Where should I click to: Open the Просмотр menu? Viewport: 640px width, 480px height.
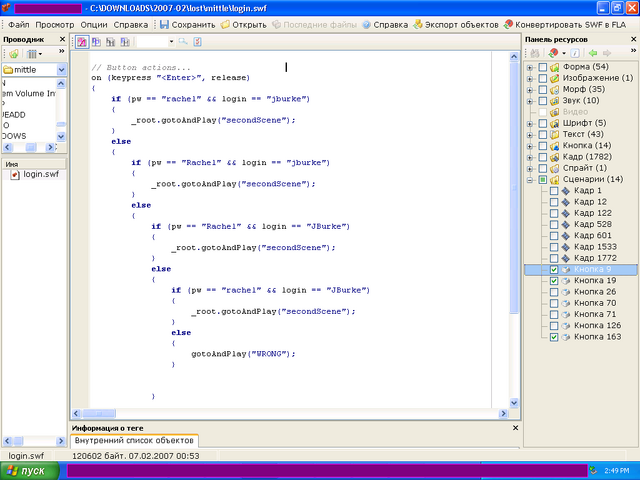(55, 24)
